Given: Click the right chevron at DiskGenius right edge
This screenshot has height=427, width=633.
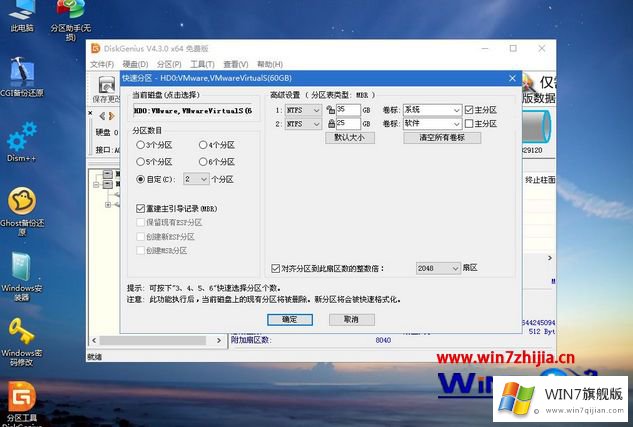Looking at the screenshot, I should click(549, 258).
